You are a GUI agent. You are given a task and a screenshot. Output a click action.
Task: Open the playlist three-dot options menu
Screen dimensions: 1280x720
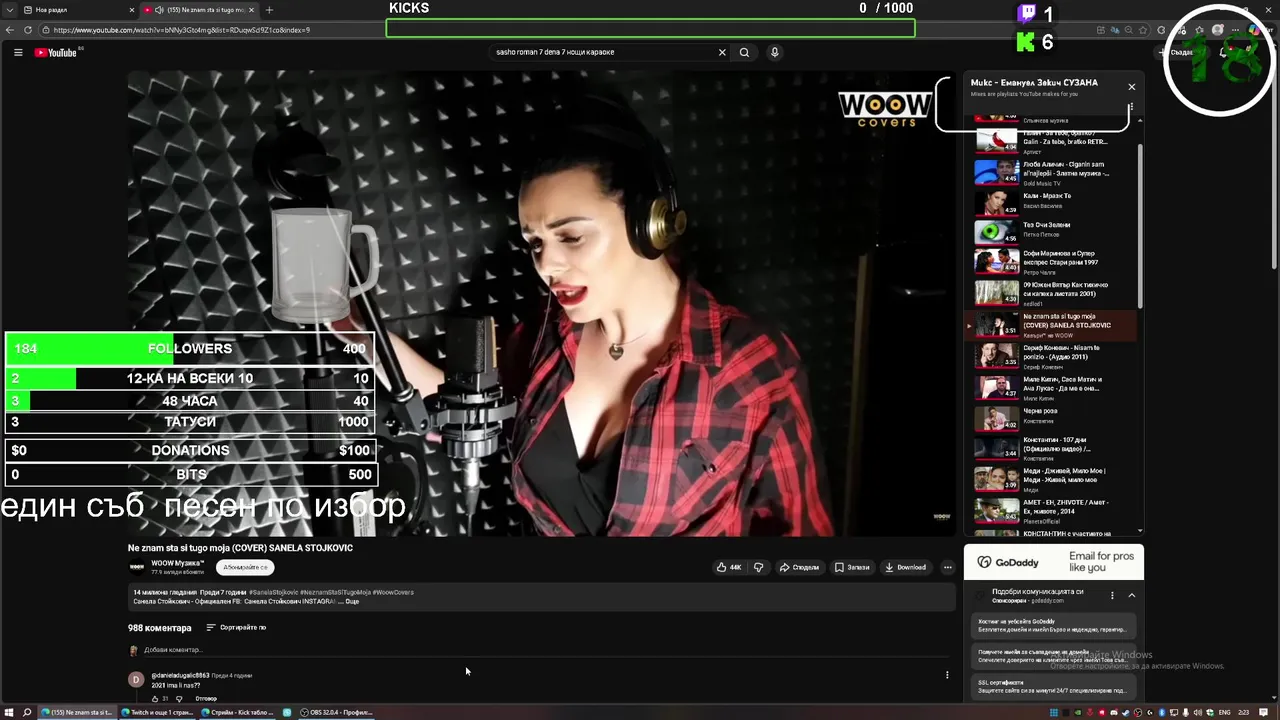[1131, 107]
